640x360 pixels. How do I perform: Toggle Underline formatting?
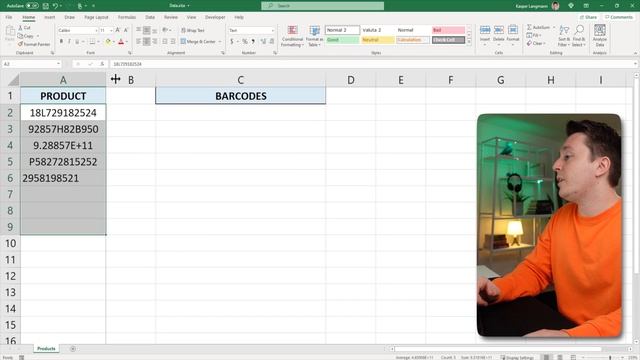tap(77, 41)
